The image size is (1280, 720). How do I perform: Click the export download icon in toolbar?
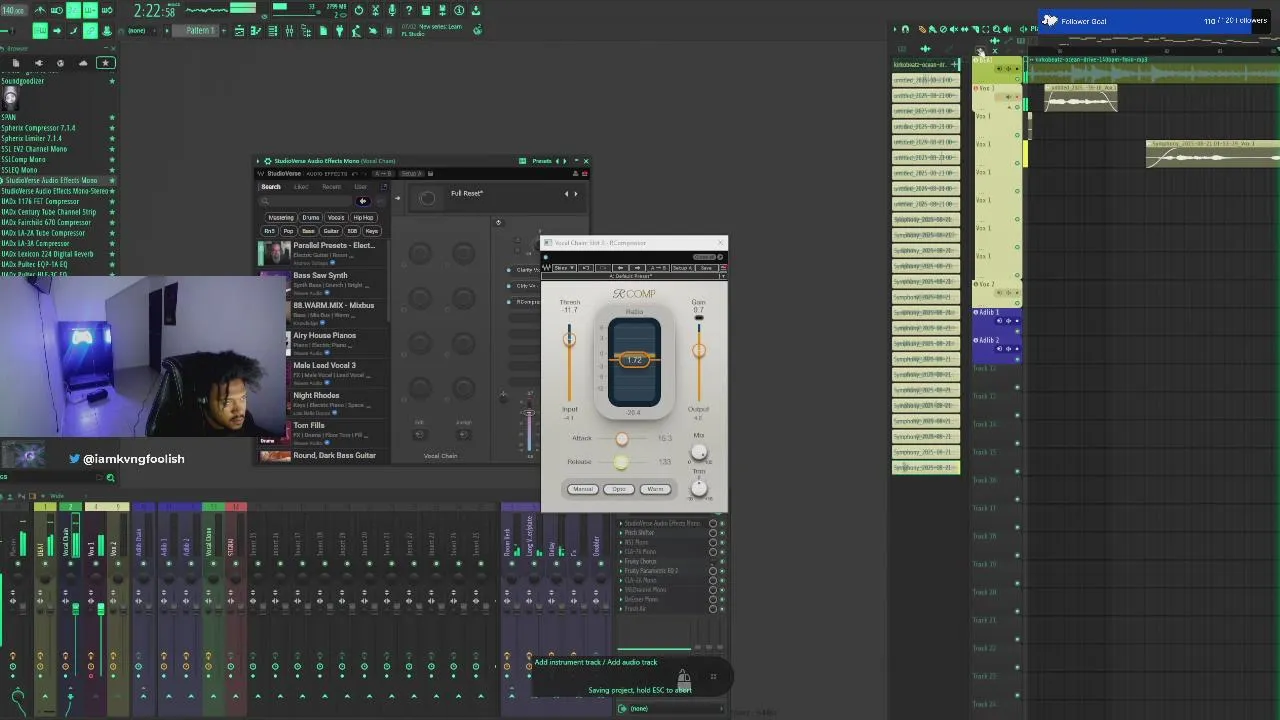pos(475,10)
